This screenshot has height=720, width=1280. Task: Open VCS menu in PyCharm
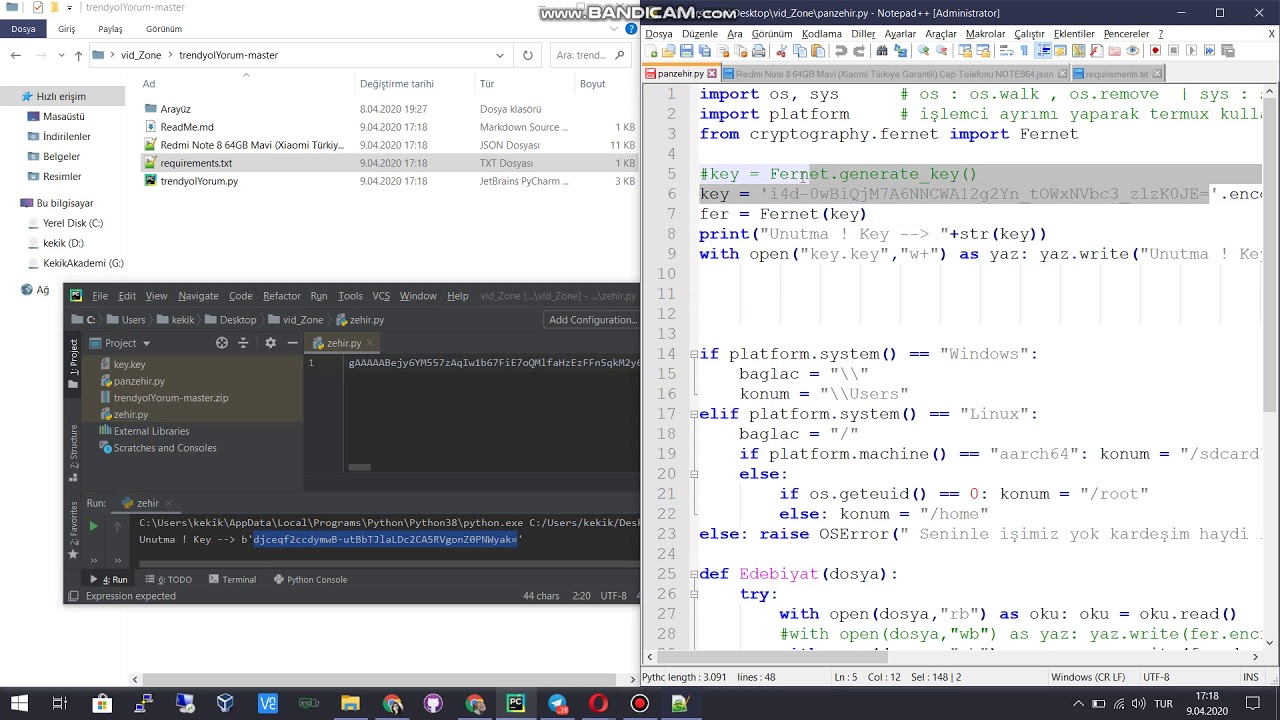click(x=381, y=296)
